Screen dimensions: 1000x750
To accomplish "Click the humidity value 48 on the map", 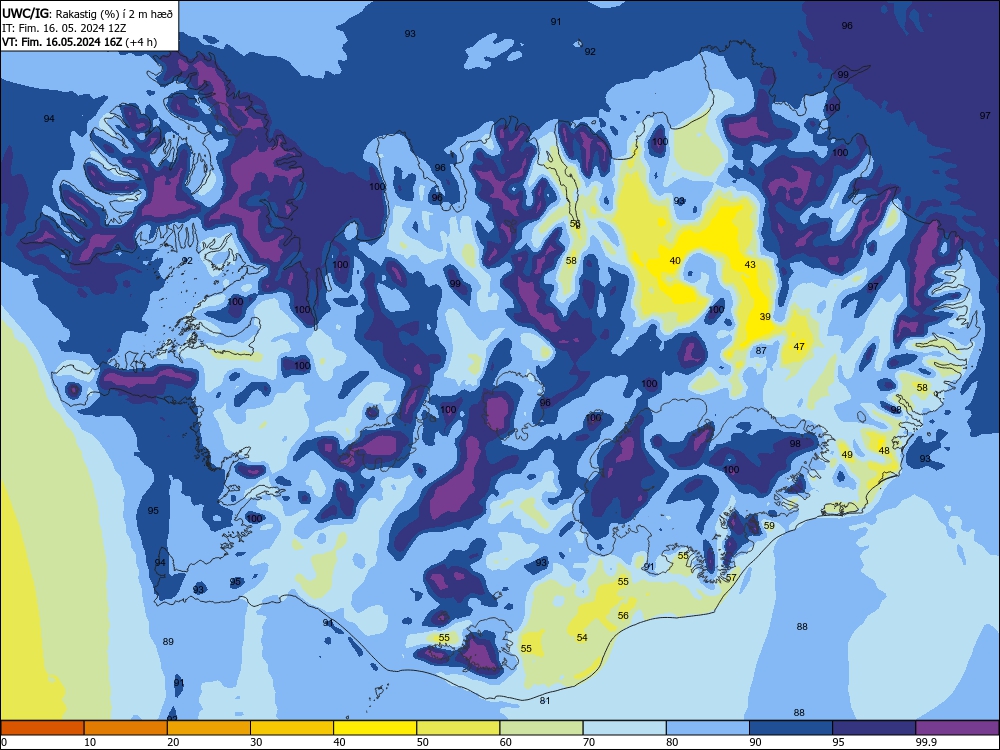I will [884, 450].
